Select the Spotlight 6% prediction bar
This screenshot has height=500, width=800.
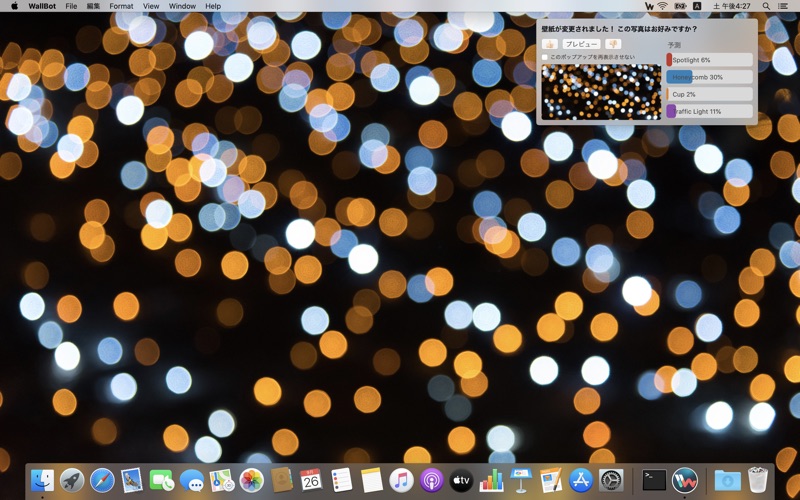tap(710, 60)
